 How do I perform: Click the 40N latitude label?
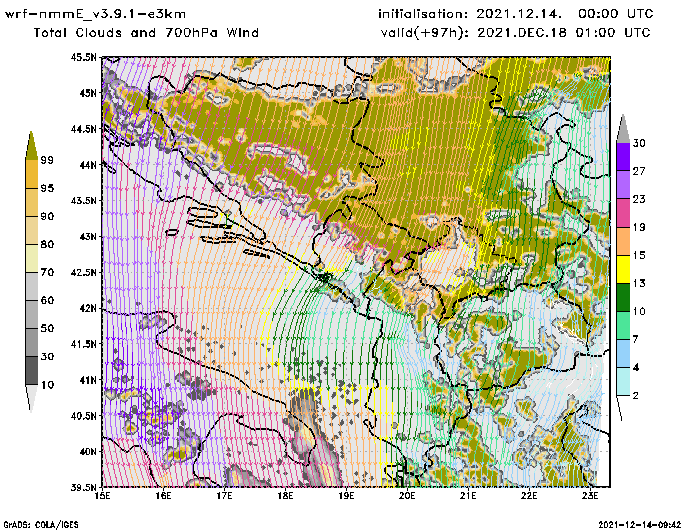88,451
